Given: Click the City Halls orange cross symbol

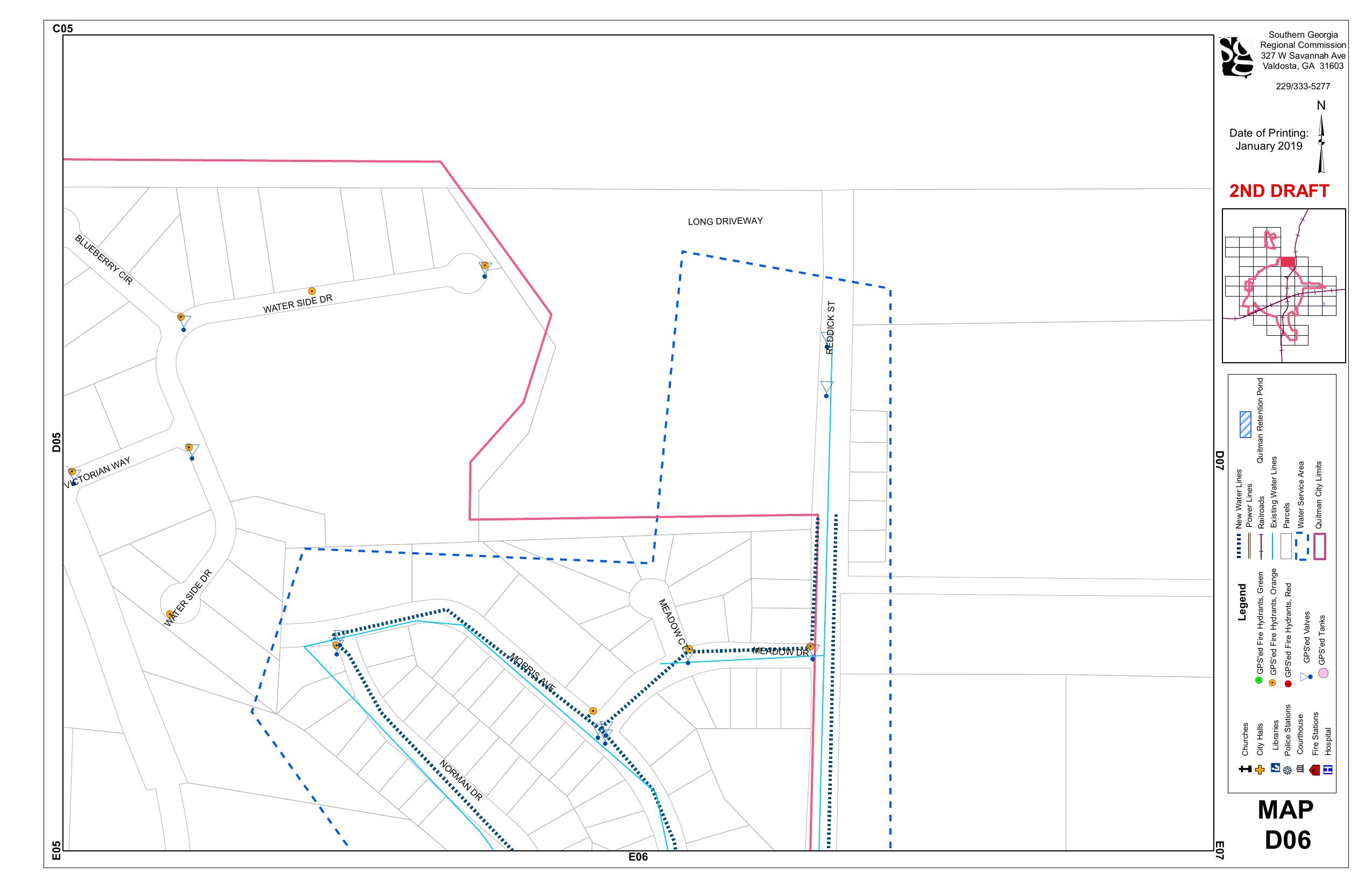Looking at the screenshot, I should click(x=1260, y=769).
